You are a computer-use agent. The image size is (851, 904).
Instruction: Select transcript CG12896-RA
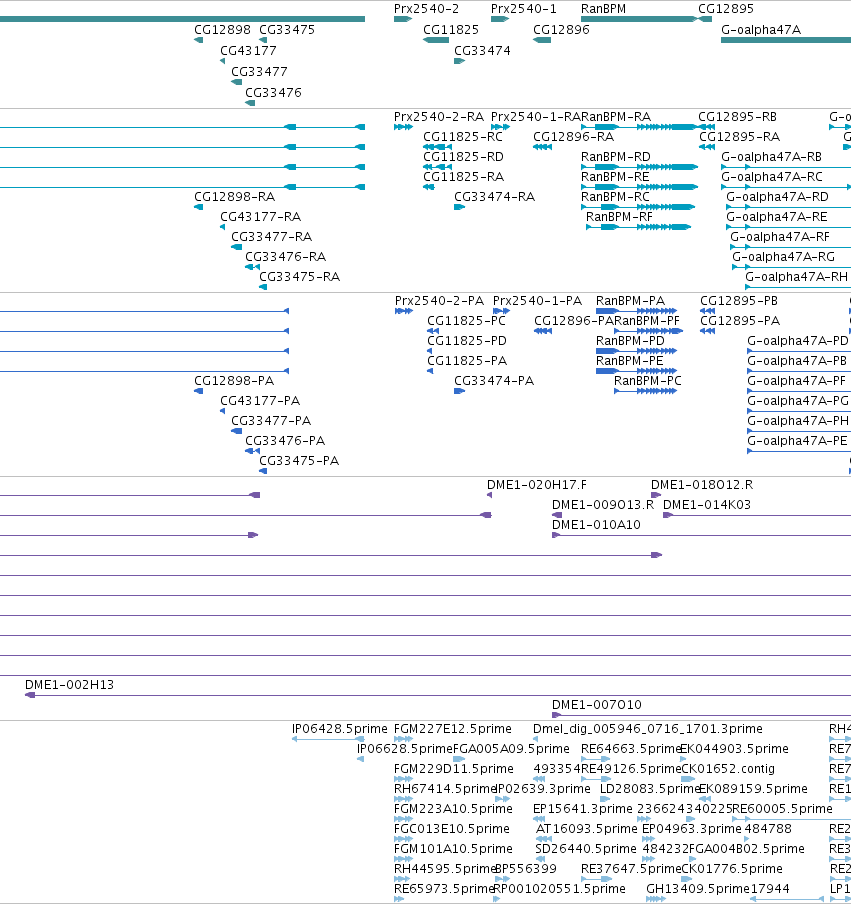tap(574, 137)
